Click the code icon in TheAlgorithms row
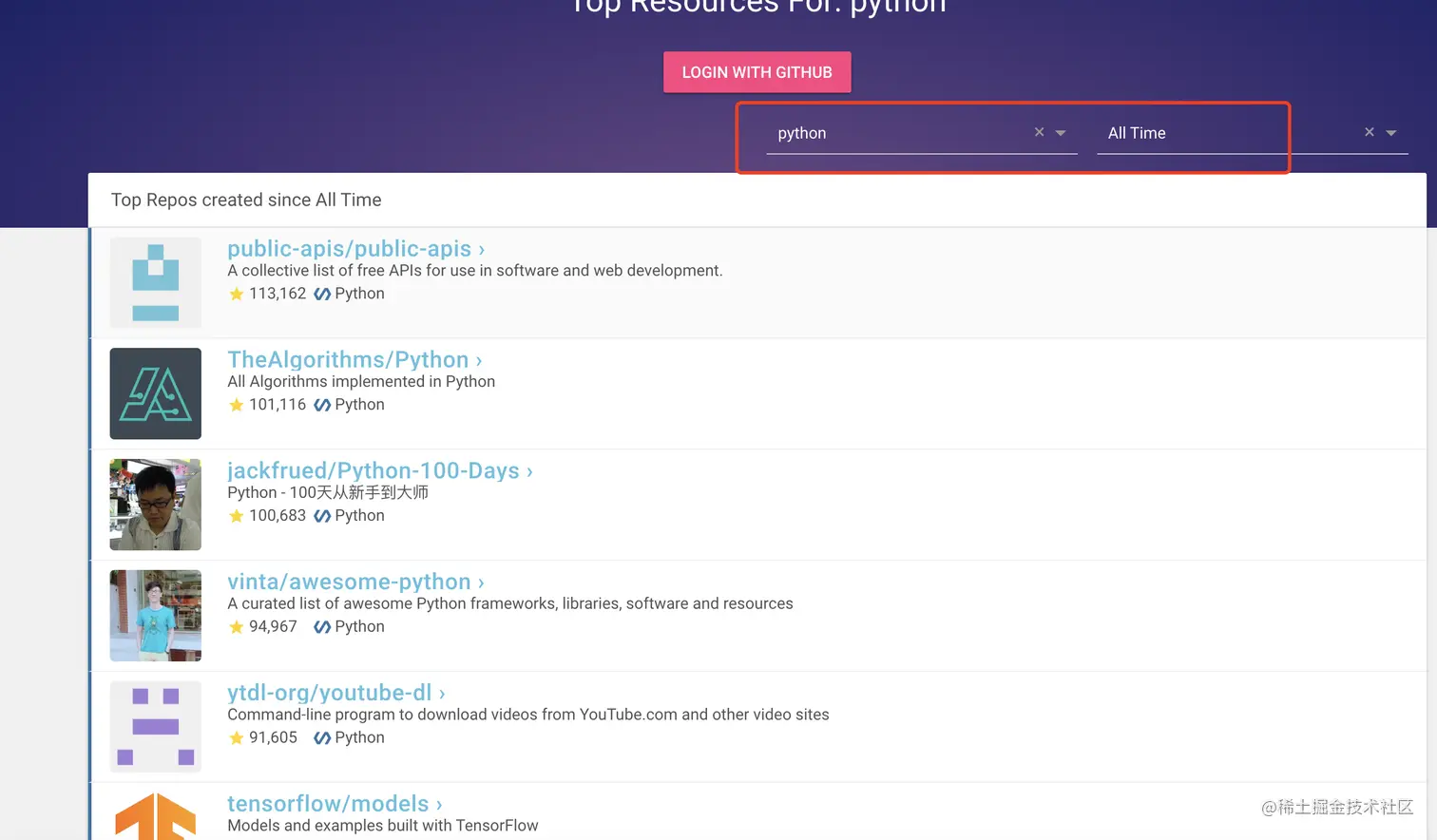1437x840 pixels. pos(322,405)
